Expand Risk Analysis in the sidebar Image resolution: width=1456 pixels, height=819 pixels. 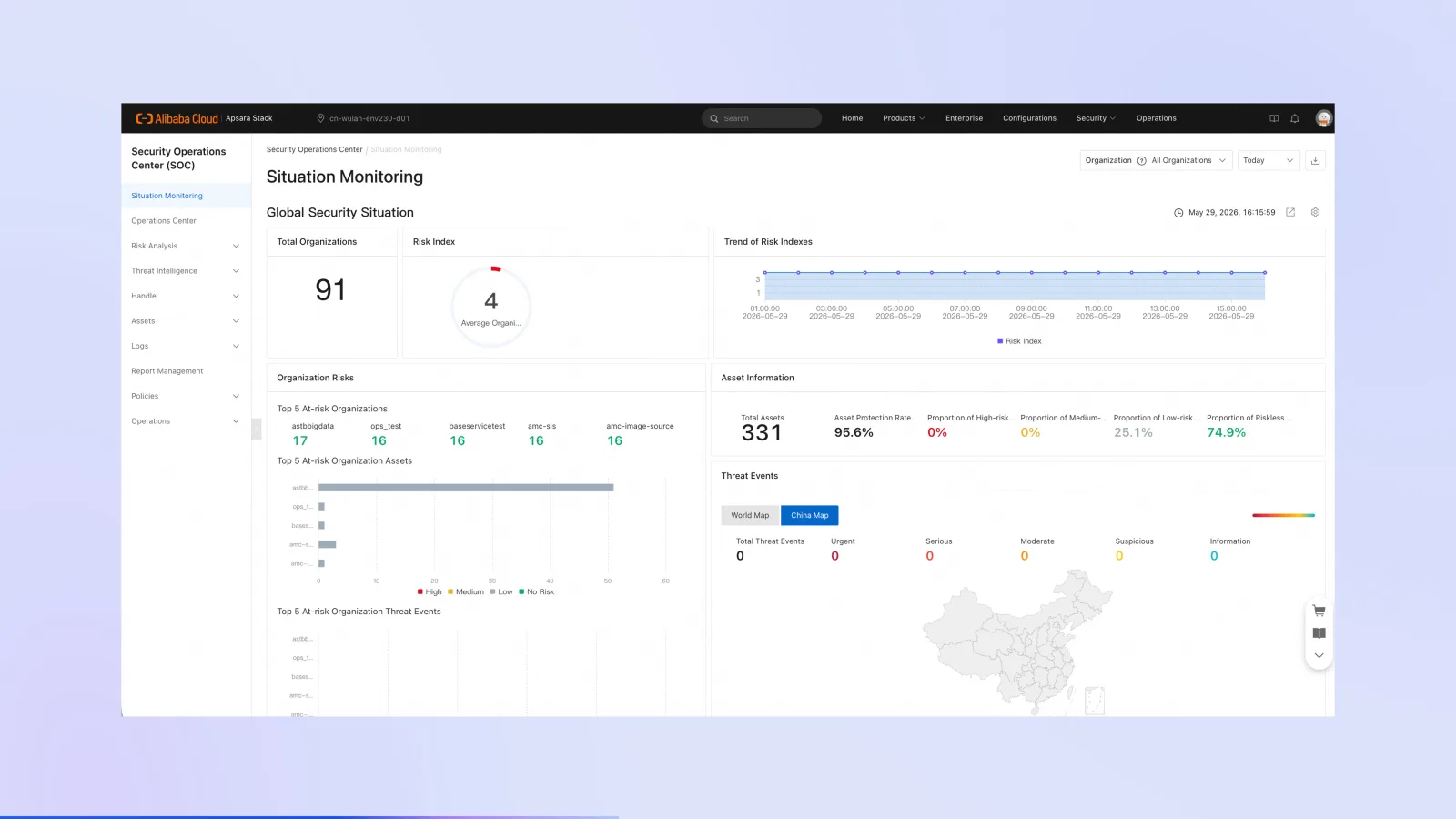tap(186, 246)
